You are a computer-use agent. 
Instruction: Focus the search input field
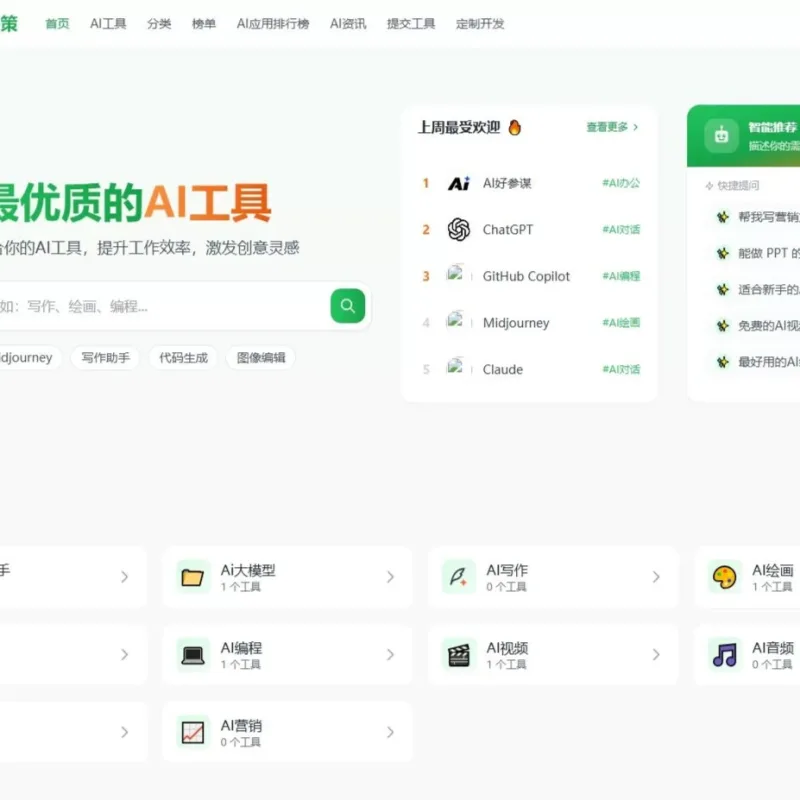click(163, 306)
